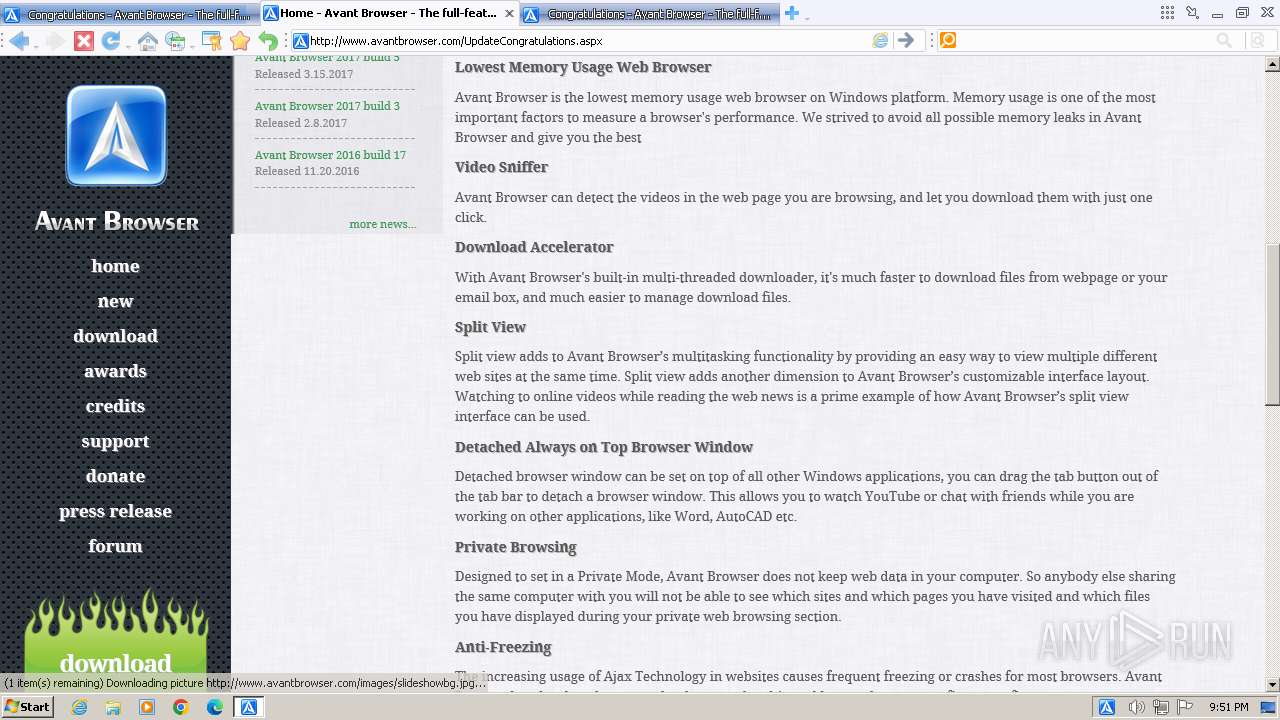Open the Windows Start menu

[x=27, y=707]
